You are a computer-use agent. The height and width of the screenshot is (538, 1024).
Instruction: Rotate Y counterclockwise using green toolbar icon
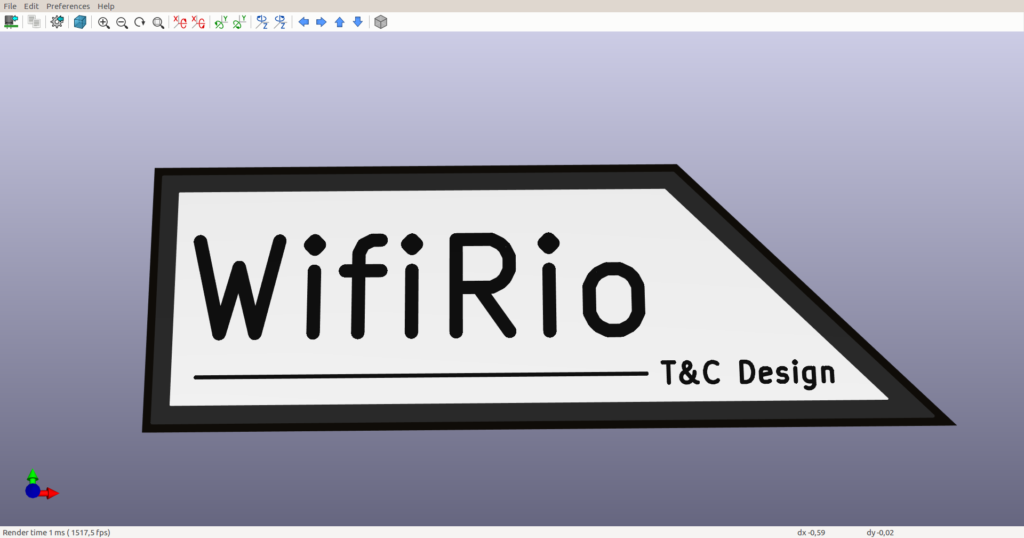click(239, 22)
